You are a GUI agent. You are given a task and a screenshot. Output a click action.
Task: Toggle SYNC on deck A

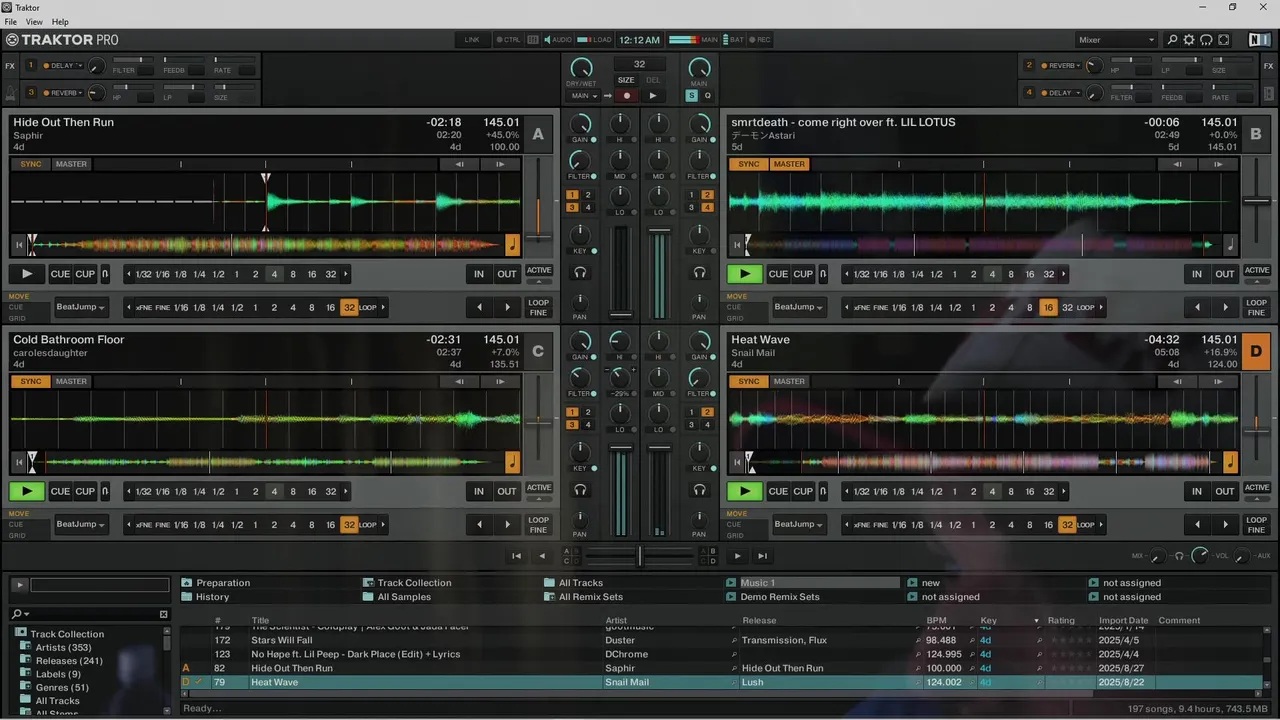point(31,164)
